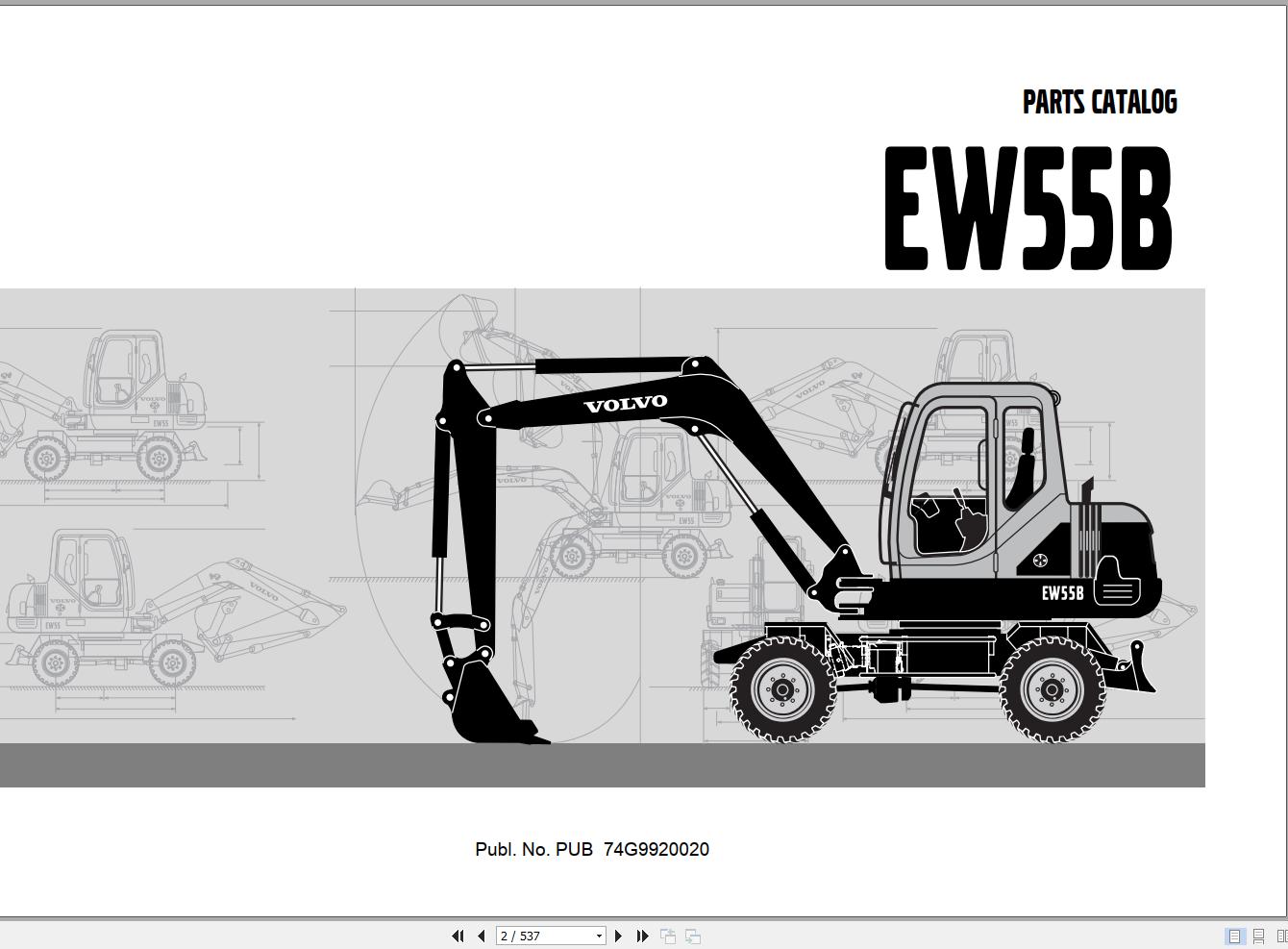Go forward to the next view
1288x949 pixels.
click(692, 936)
